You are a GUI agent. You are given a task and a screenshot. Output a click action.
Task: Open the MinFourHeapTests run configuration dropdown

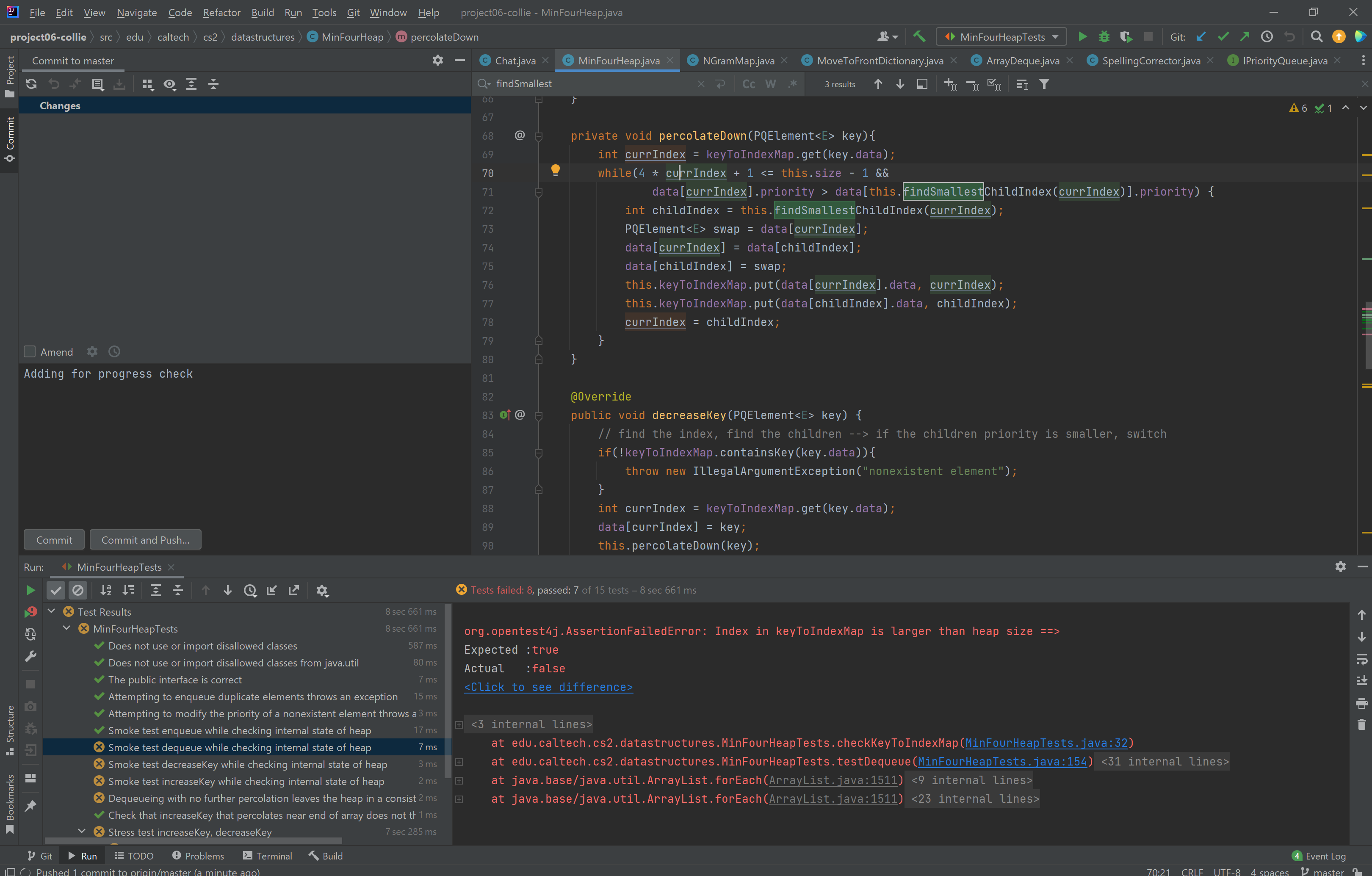pos(1001,36)
